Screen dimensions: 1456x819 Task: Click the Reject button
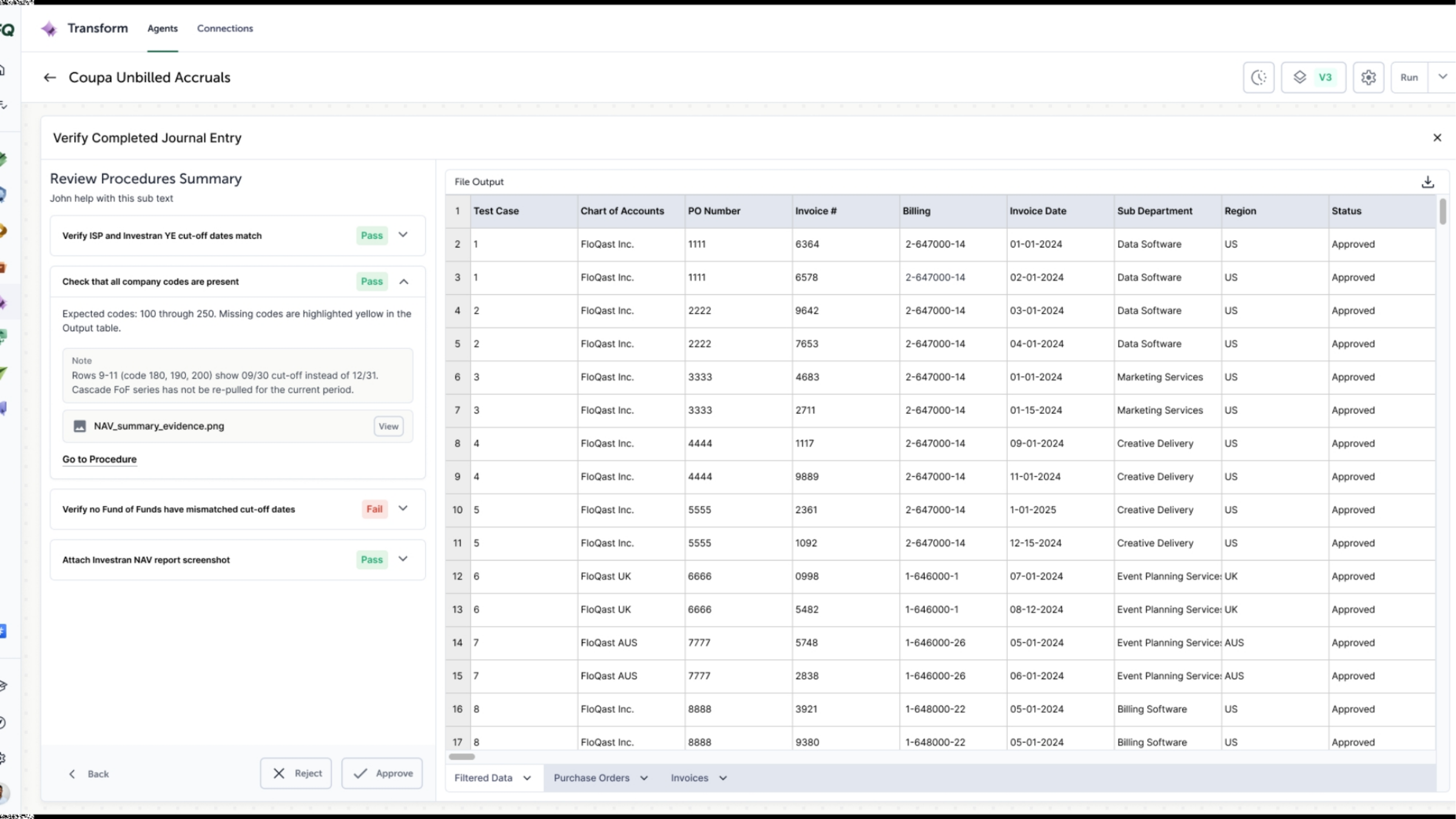[x=296, y=773]
